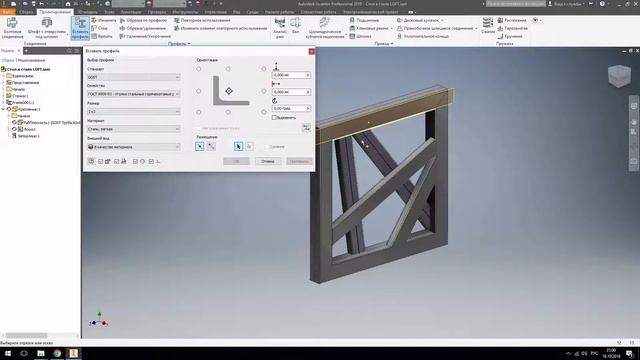
Task: Click the Miter (Стык) frame tool
Action: click(100, 28)
